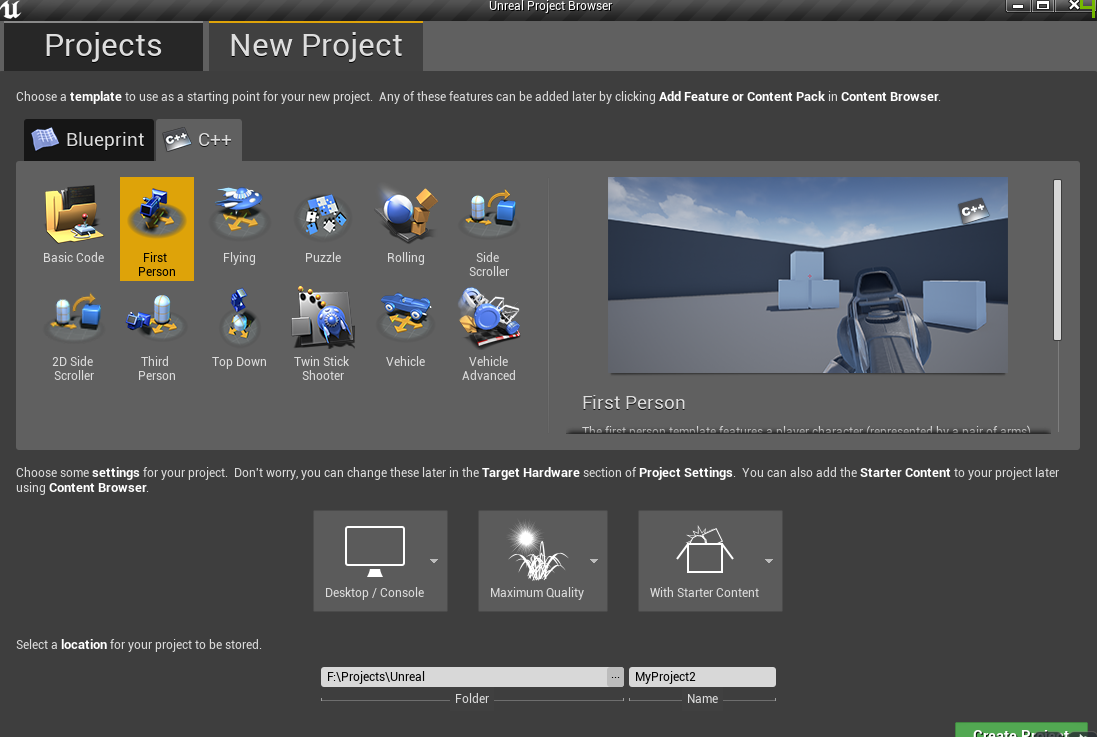Screen dimensions: 1097x737
Task: Click the MyProject2 name field
Action: click(x=702, y=677)
